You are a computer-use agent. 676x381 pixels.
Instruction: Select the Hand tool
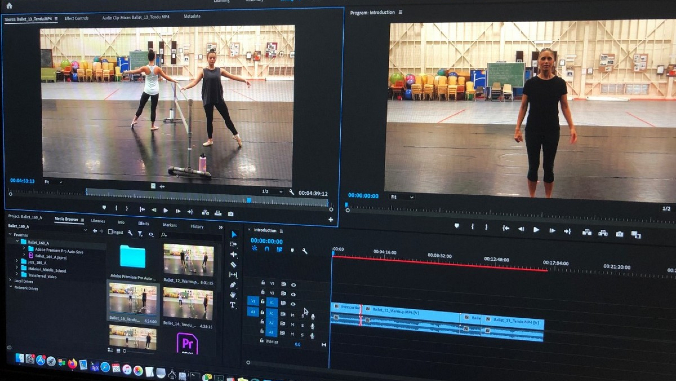click(x=233, y=295)
